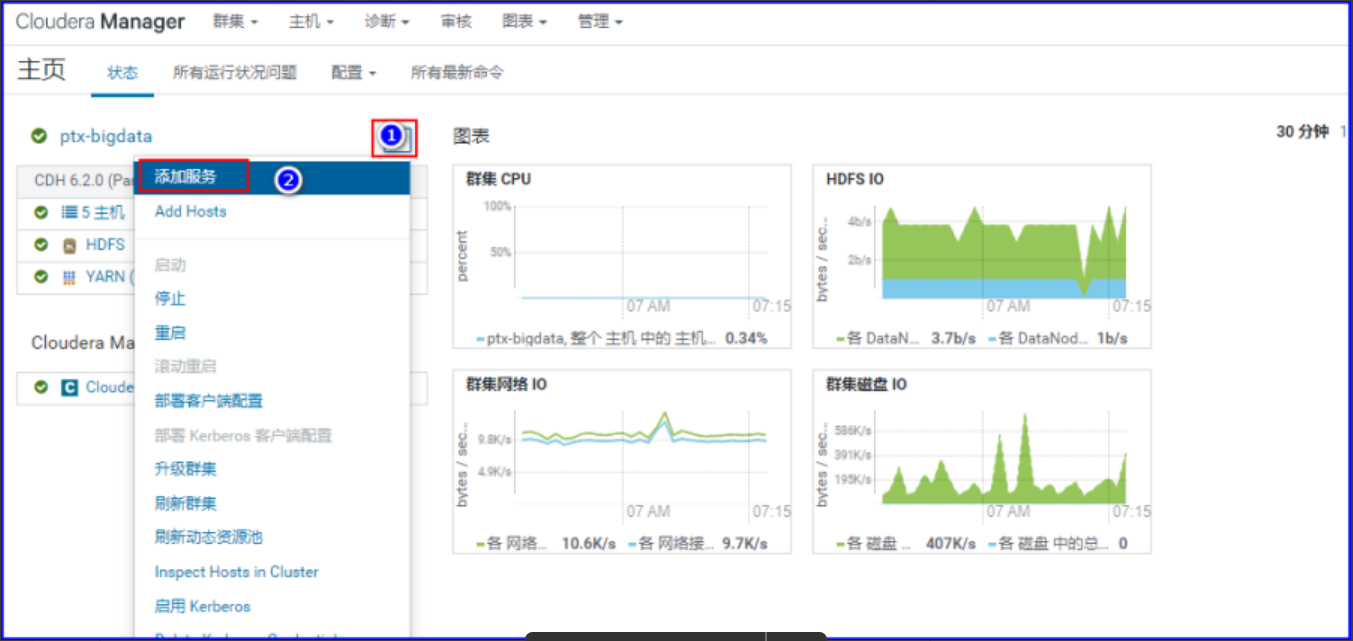Open the 审核 page from top navigation
Screen dimensions: 1353x641
tap(456, 21)
